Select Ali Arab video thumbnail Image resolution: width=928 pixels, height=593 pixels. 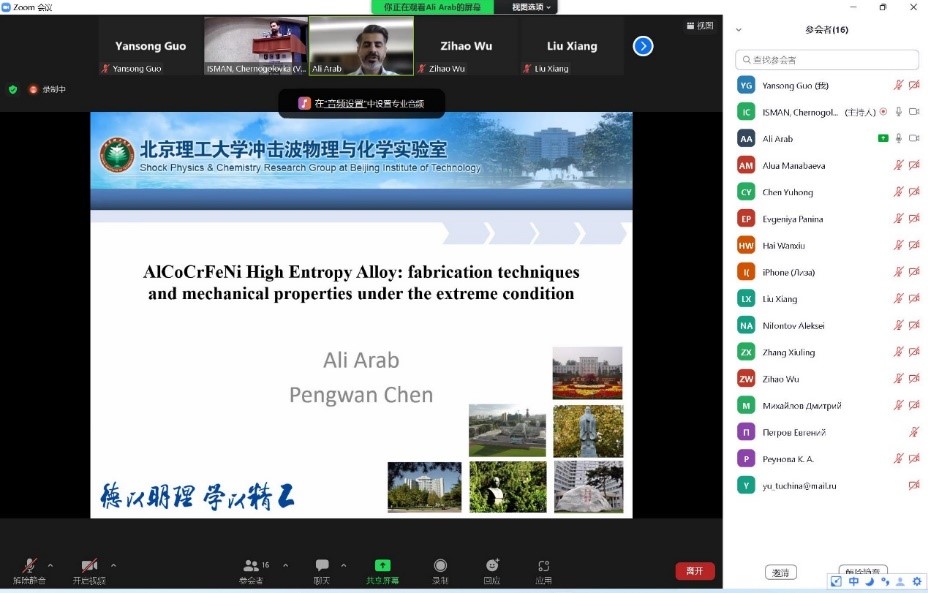pos(361,45)
